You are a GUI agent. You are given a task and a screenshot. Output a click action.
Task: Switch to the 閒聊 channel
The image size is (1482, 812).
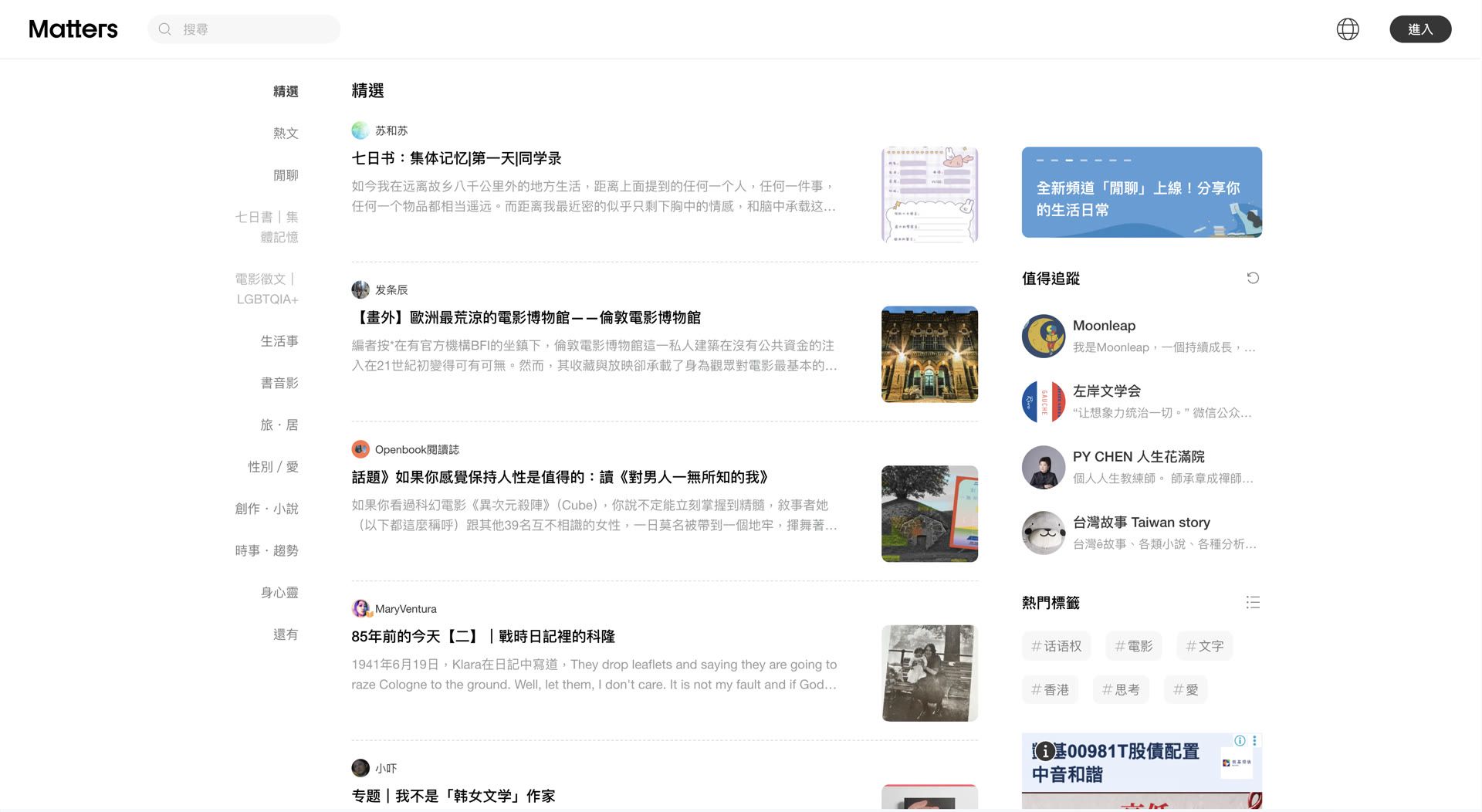286,175
